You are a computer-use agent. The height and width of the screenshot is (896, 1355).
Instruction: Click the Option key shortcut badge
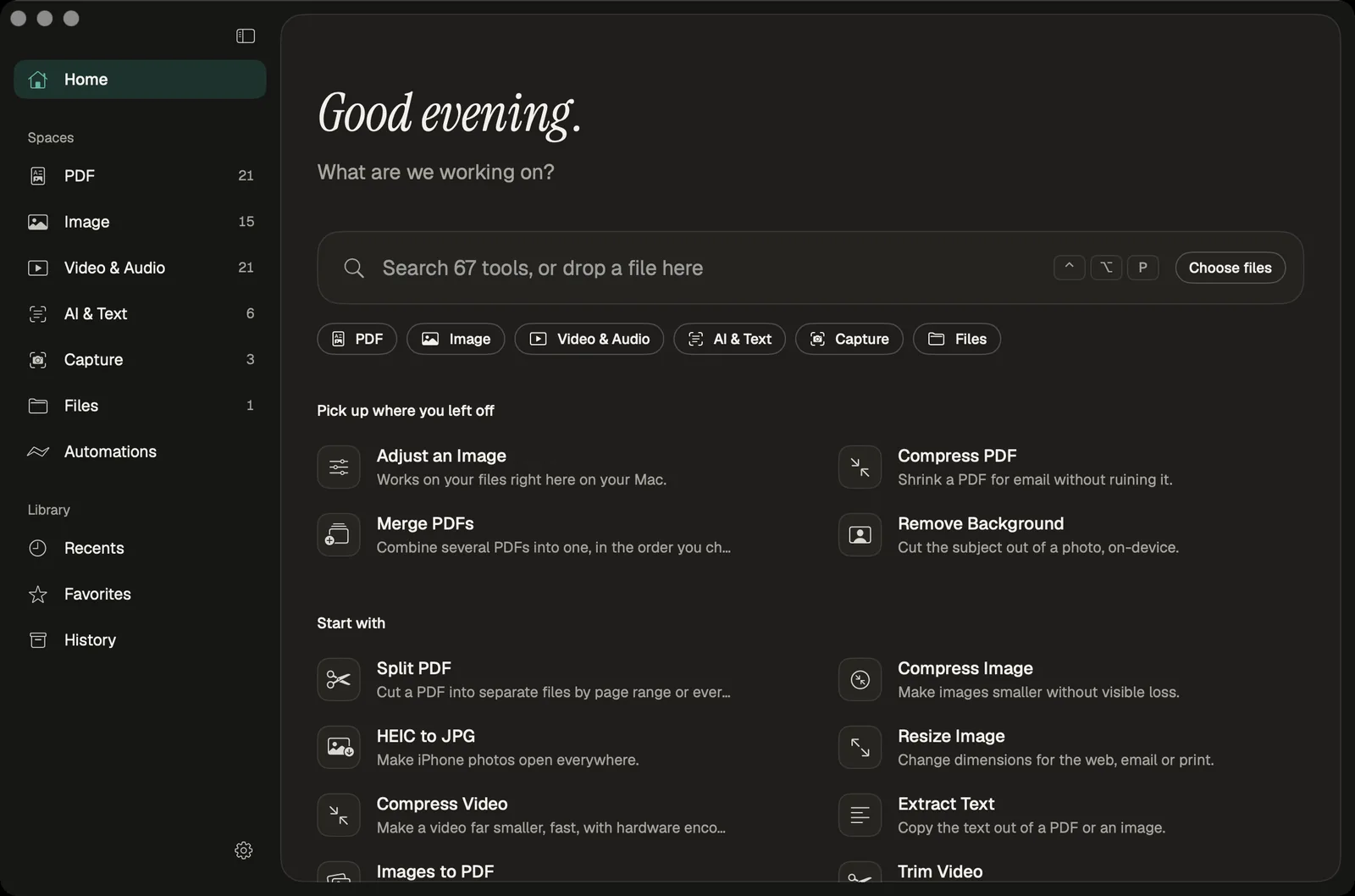click(x=1106, y=268)
